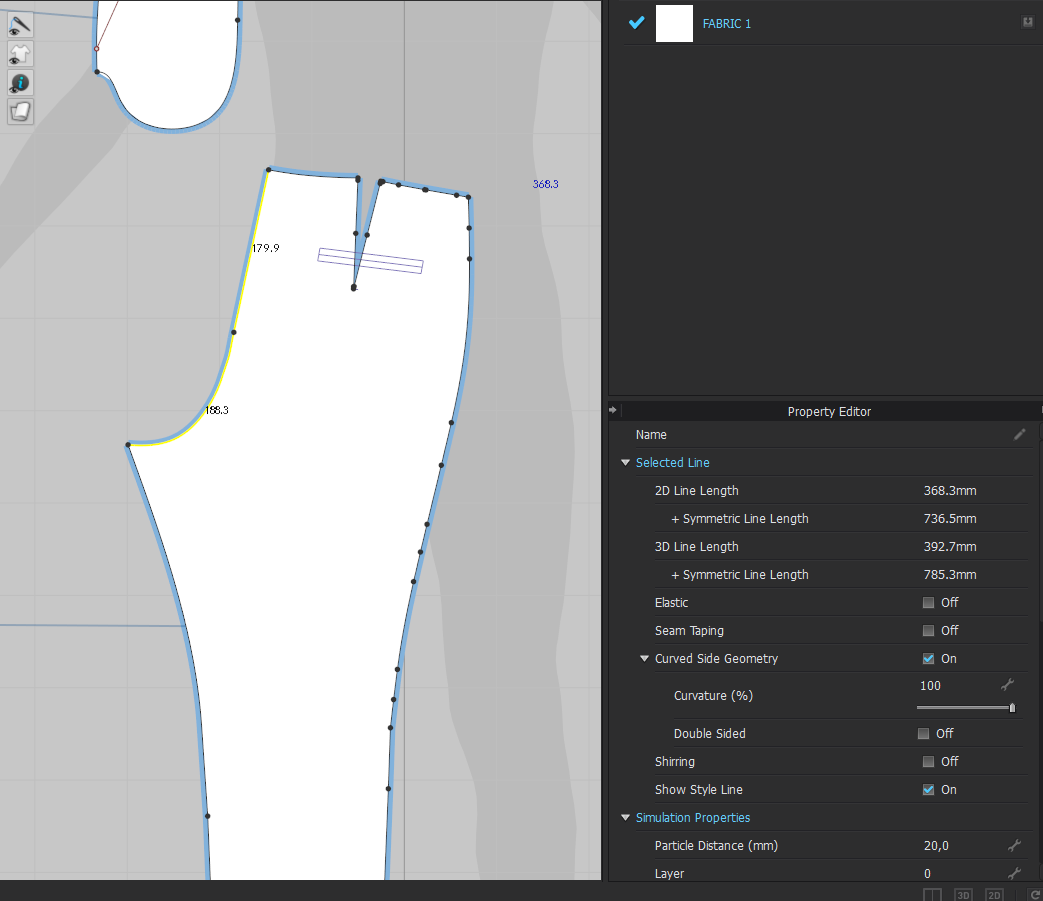Disable the Show Style Line checkbox
This screenshot has width=1043, height=901.
[928, 790]
